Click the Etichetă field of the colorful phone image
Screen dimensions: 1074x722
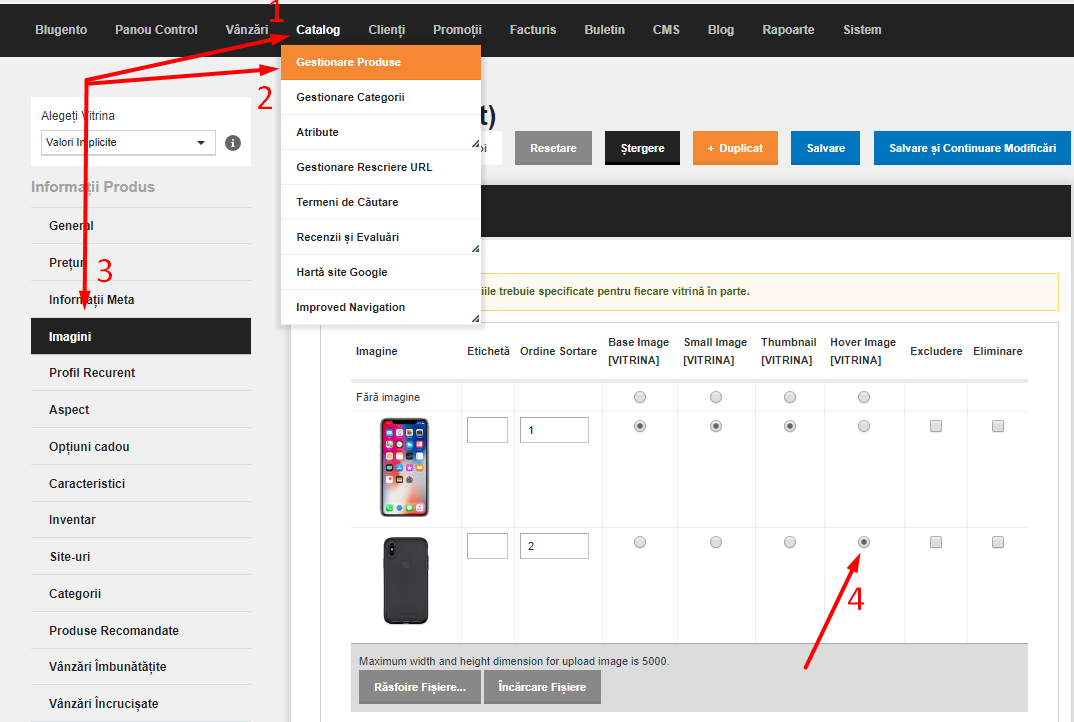point(487,430)
